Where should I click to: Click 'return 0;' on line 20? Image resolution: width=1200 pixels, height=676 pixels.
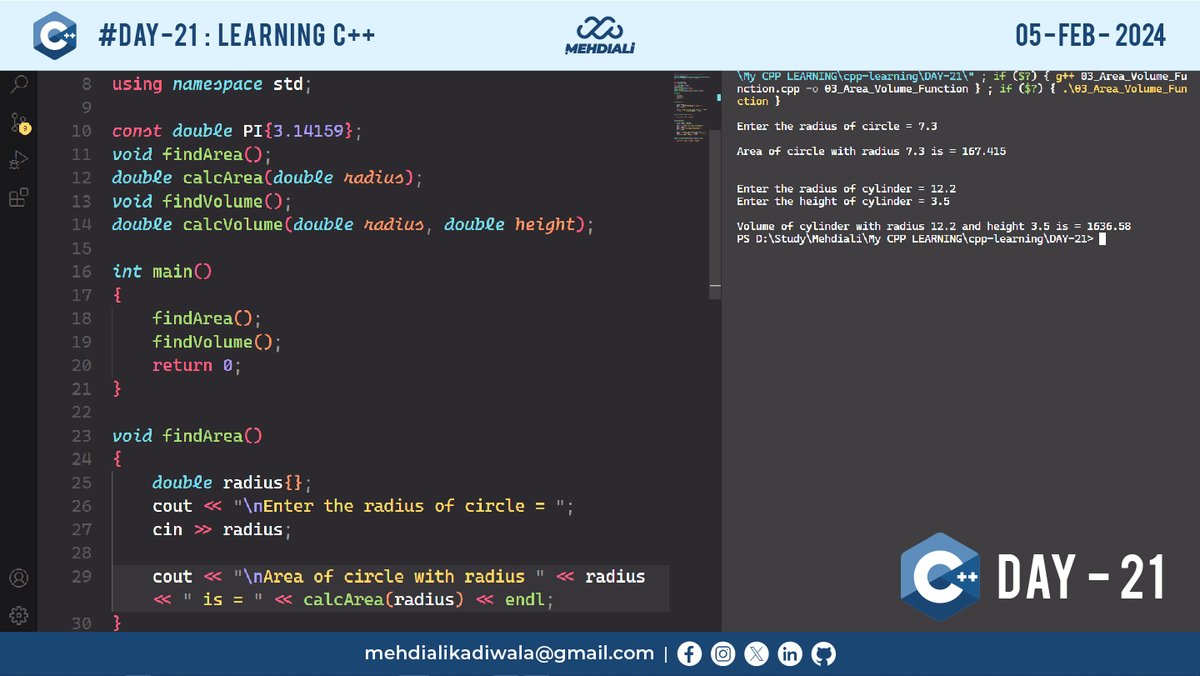tap(197, 366)
